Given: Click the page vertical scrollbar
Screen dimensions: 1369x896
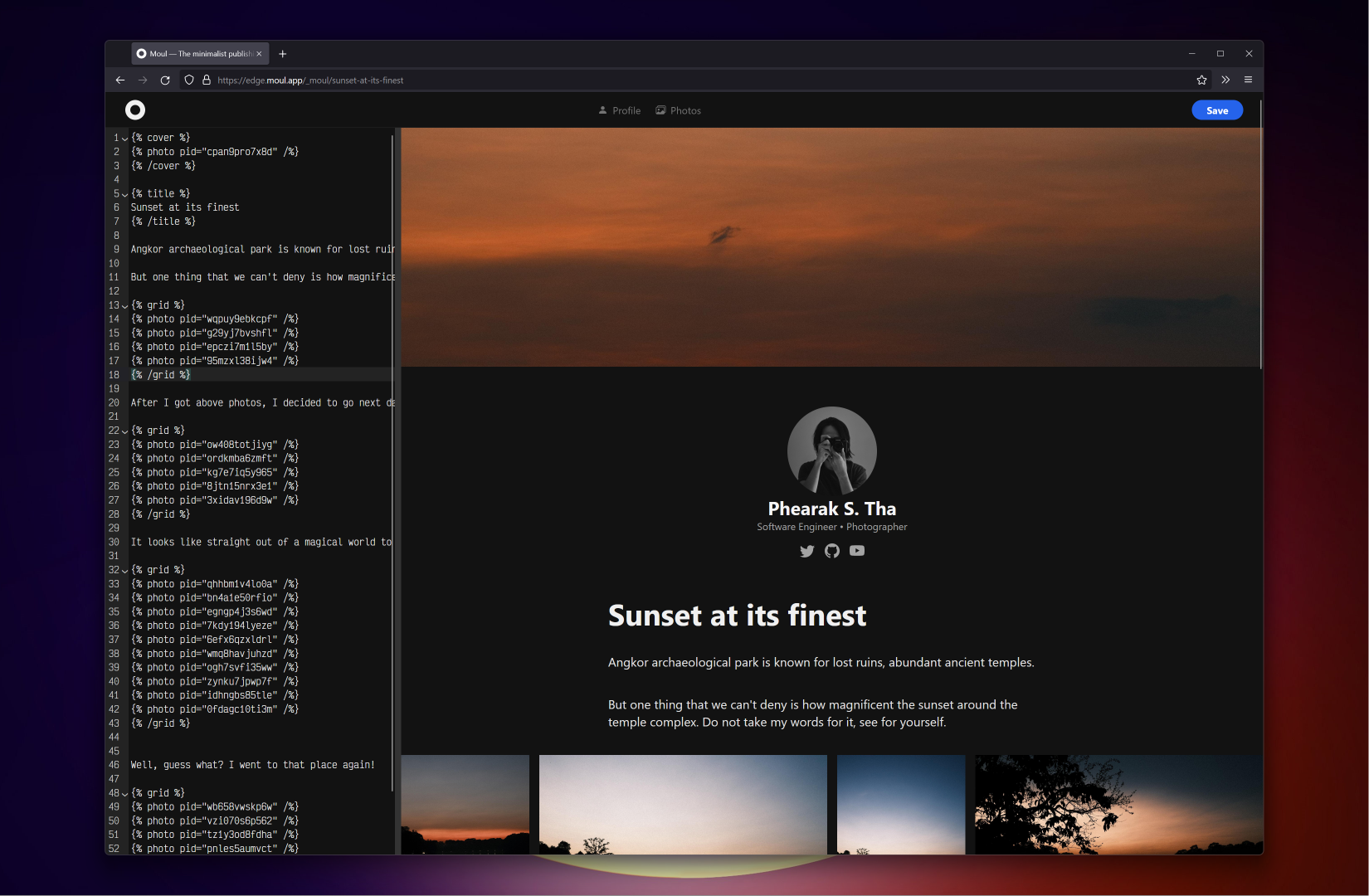Looking at the screenshot, I should [1261, 235].
